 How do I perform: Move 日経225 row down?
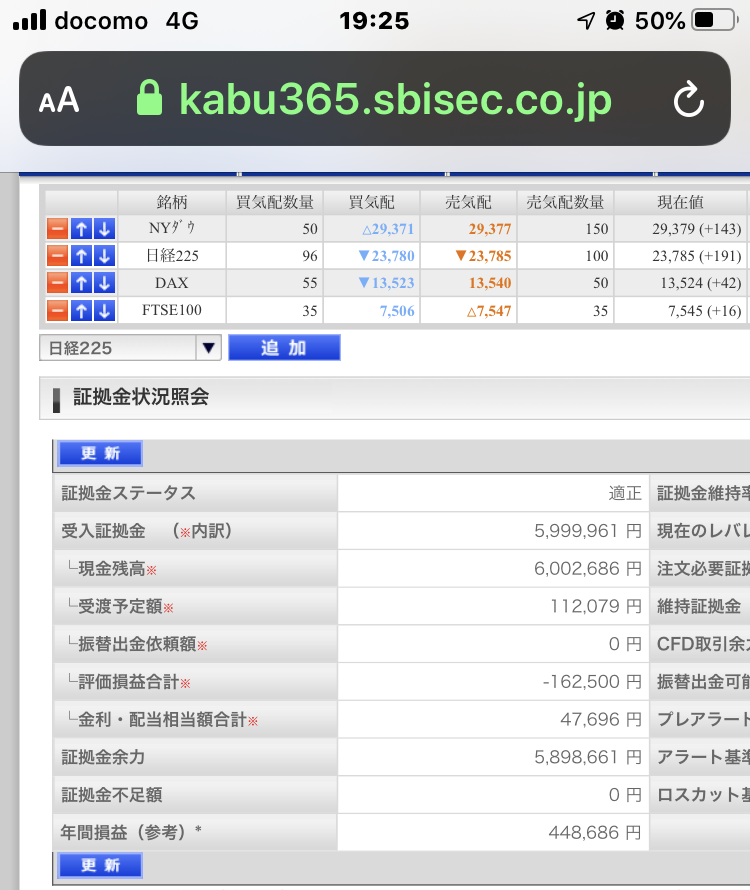click(104, 256)
